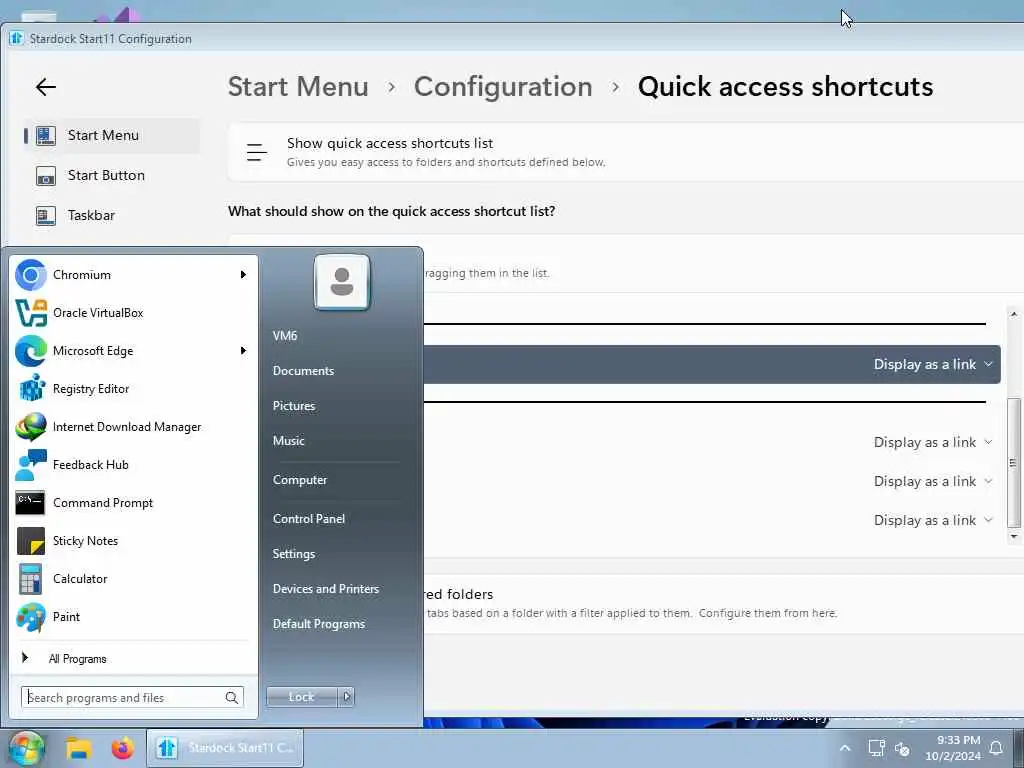Open the taskbar clock showing 9:33 PM
This screenshot has width=1024, height=768.
coord(953,748)
